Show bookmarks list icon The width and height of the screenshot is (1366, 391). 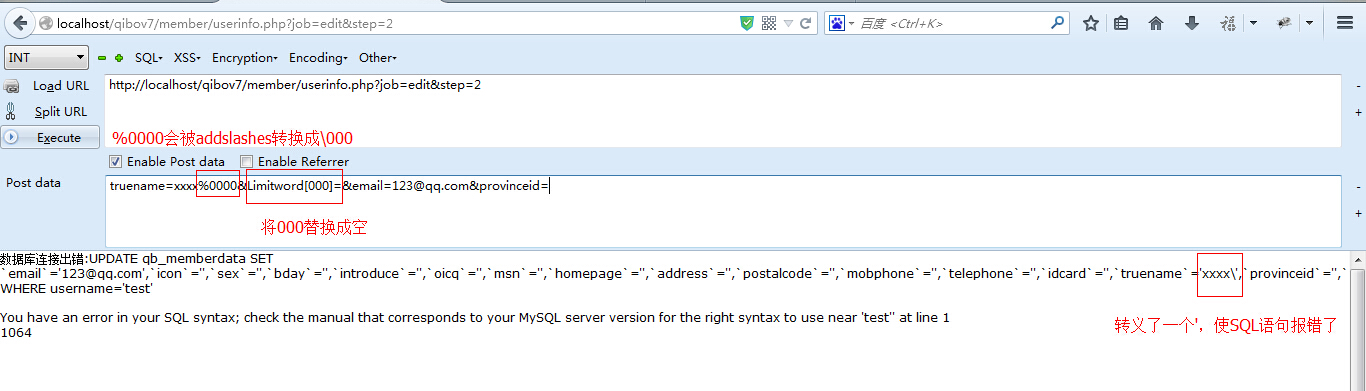pos(1122,23)
